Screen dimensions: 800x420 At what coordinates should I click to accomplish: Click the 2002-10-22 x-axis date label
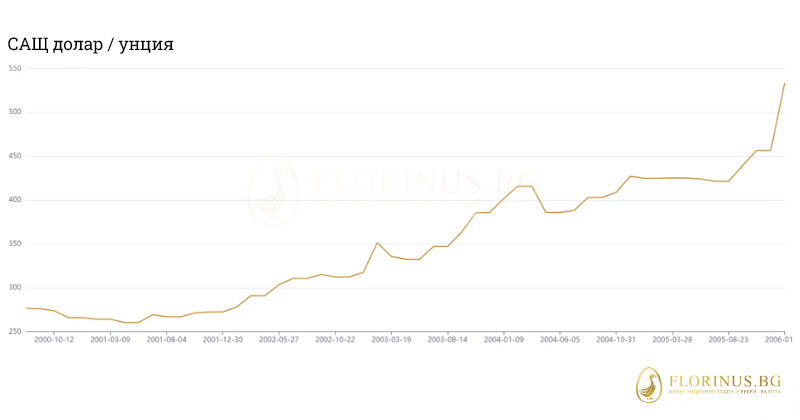click(335, 340)
